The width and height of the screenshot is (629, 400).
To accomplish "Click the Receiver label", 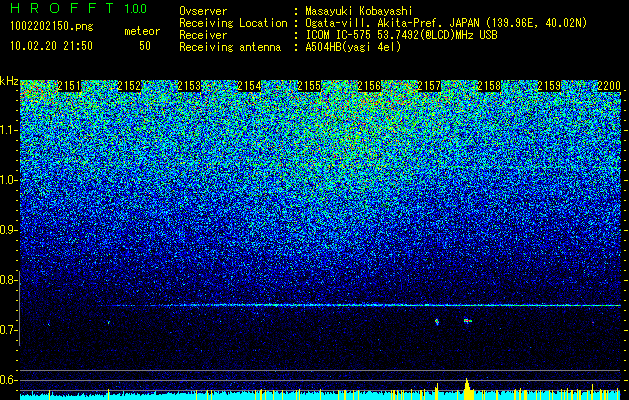I will point(203,35).
